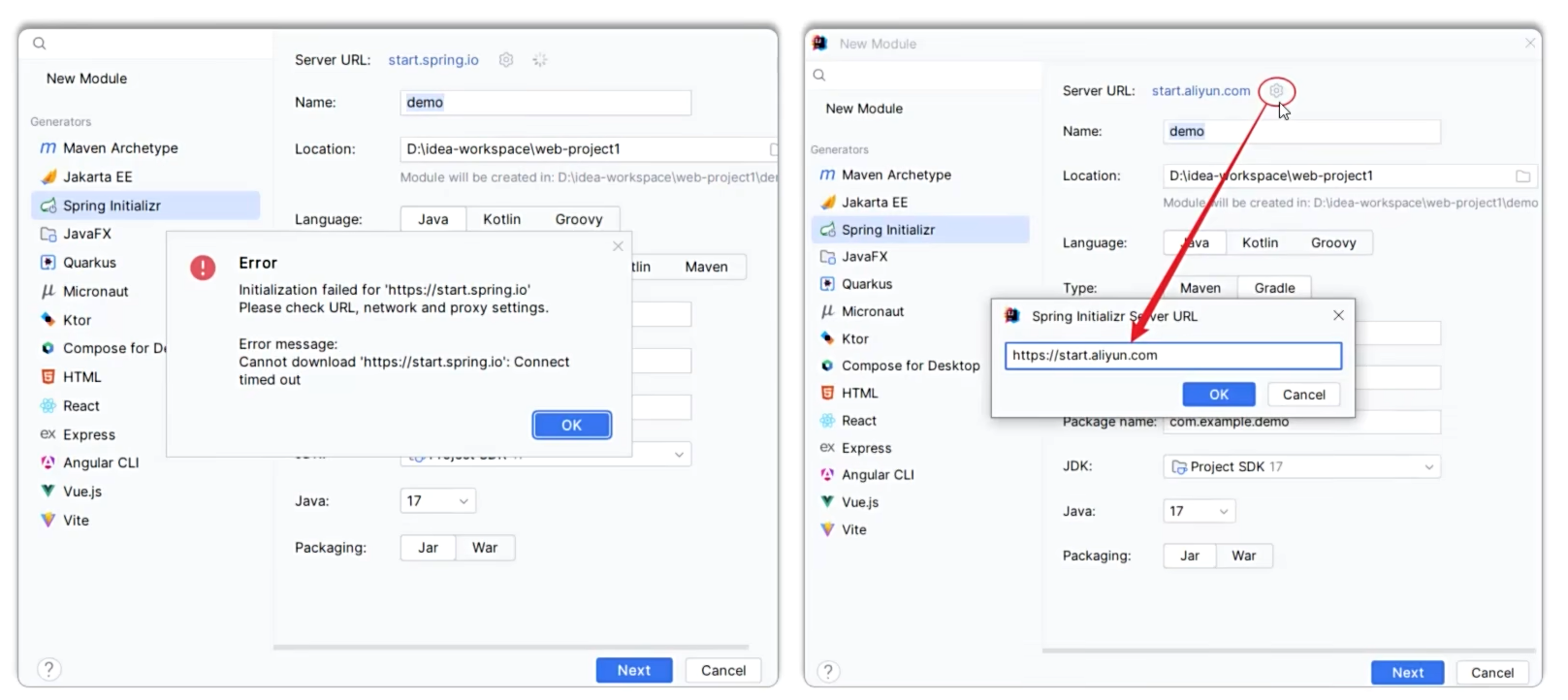The image size is (1568, 700).
Task: Click Vue.js icon in left window
Action: tap(48, 491)
